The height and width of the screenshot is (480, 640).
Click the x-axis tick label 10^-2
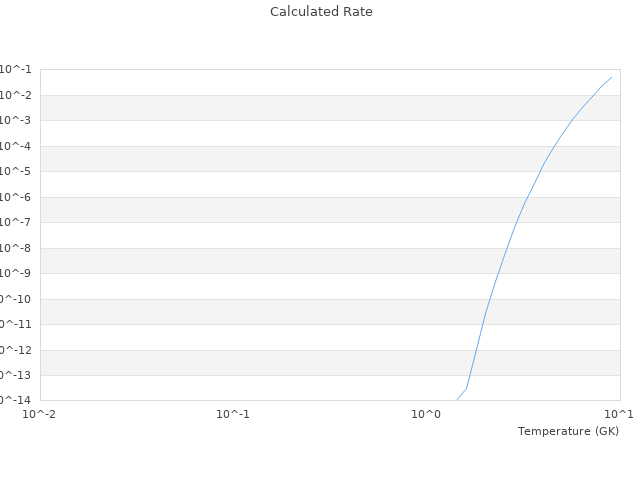click(40, 414)
